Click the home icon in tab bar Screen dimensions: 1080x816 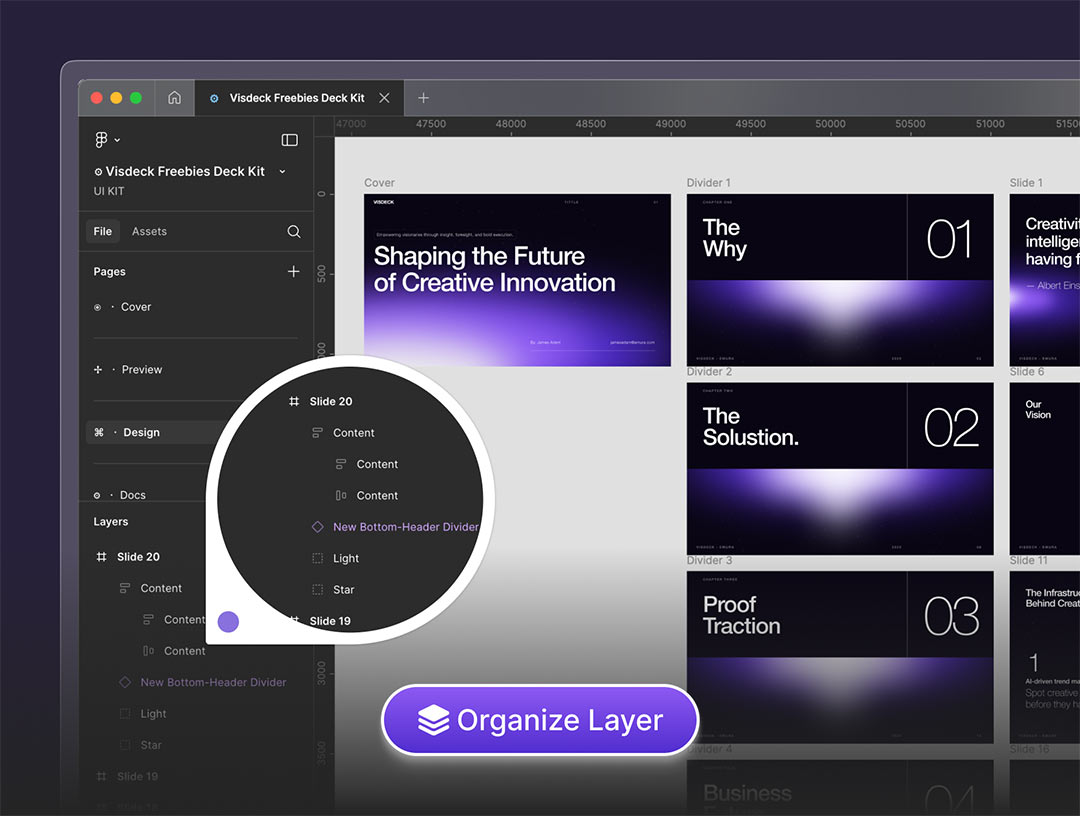tap(174, 98)
